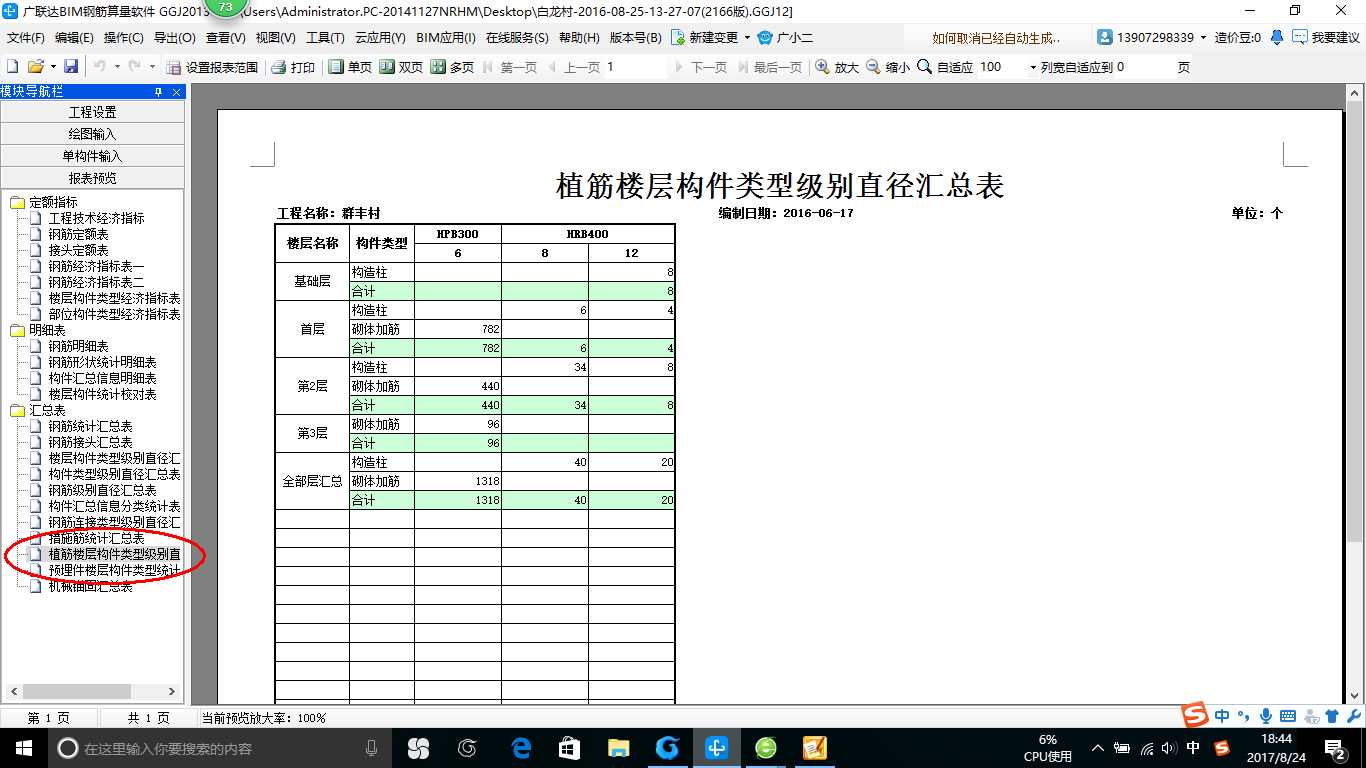Click the taskbar search box

pyautogui.click(x=222, y=748)
